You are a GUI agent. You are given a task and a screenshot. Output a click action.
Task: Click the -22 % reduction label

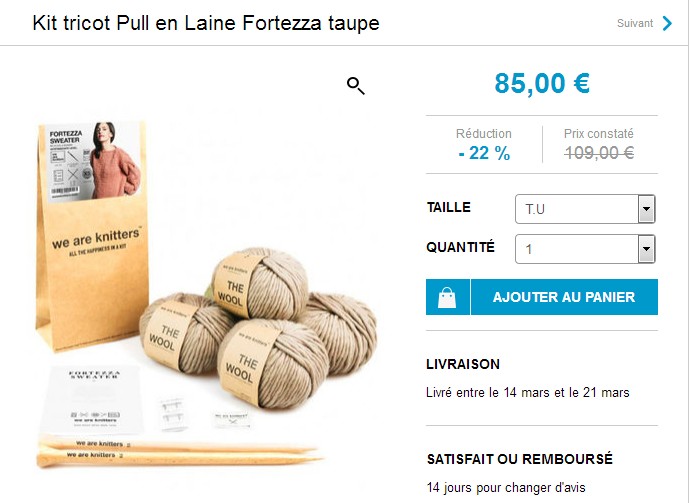[484, 153]
